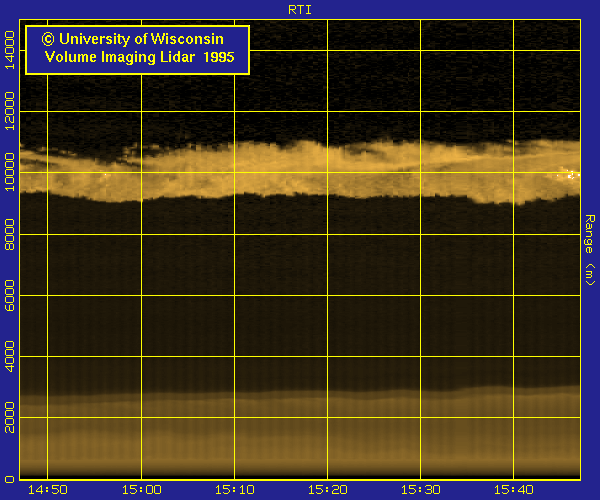Click the 8000 range axis label
The width and height of the screenshot is (600, 500).
[9, 235]
